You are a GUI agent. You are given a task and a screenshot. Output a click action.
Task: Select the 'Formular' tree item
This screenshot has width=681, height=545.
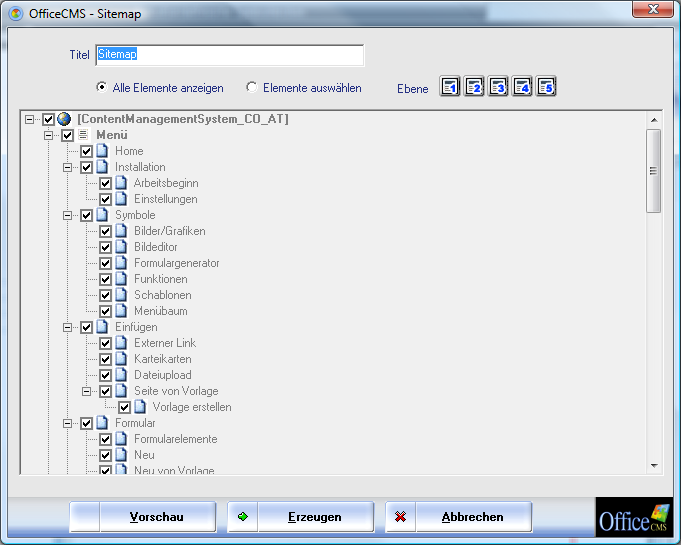[135, 423]
